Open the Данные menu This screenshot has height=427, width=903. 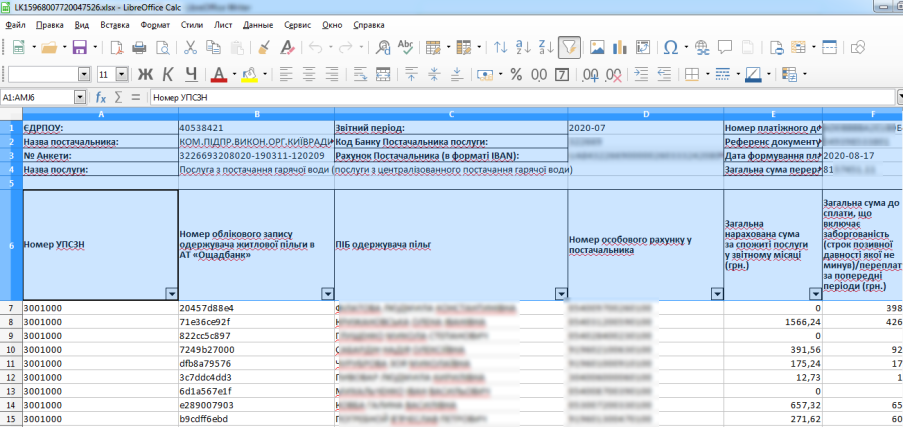[x=257, y=22]
